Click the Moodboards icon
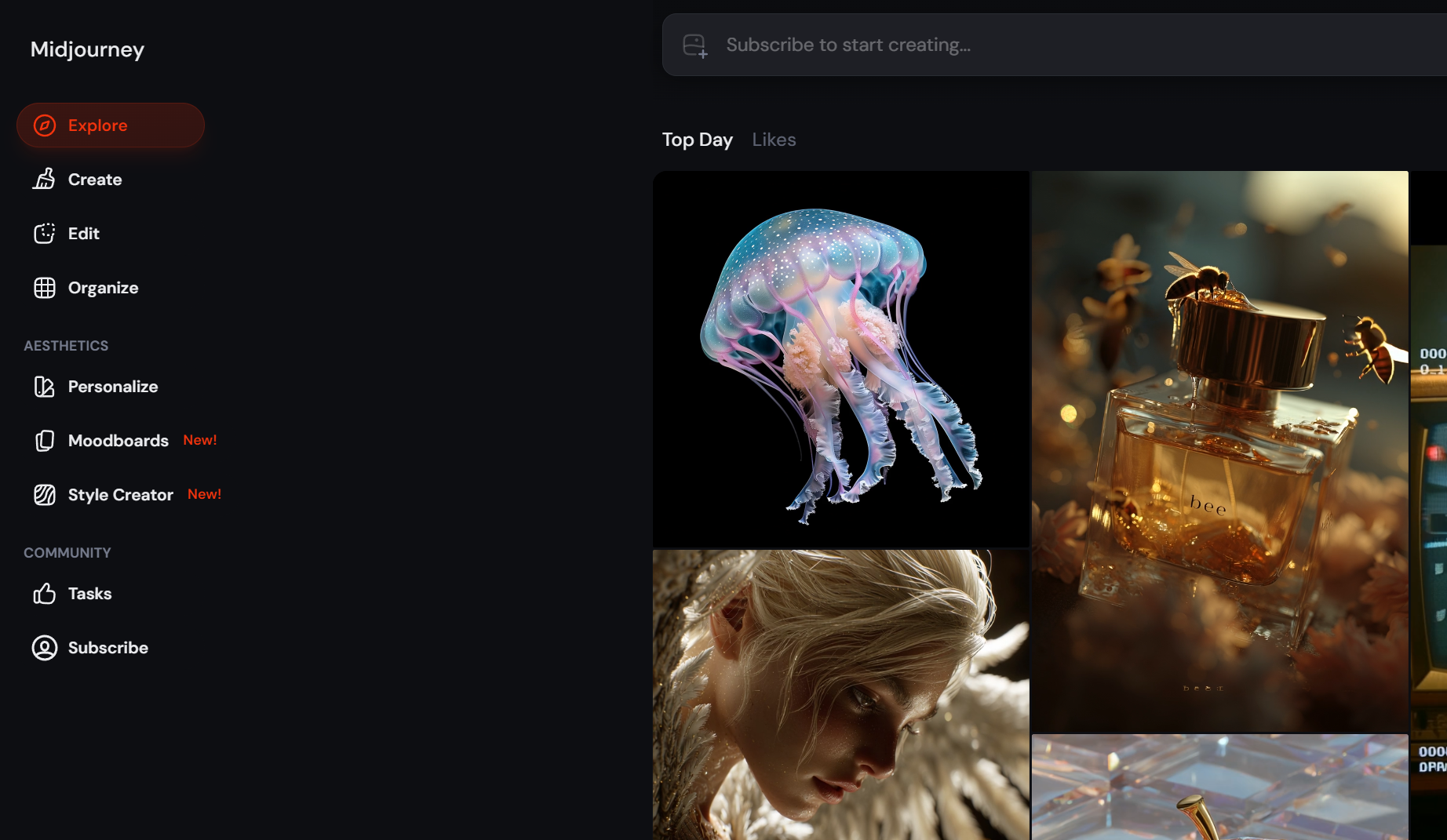1447x840 pixels. [x=45, y=441]
